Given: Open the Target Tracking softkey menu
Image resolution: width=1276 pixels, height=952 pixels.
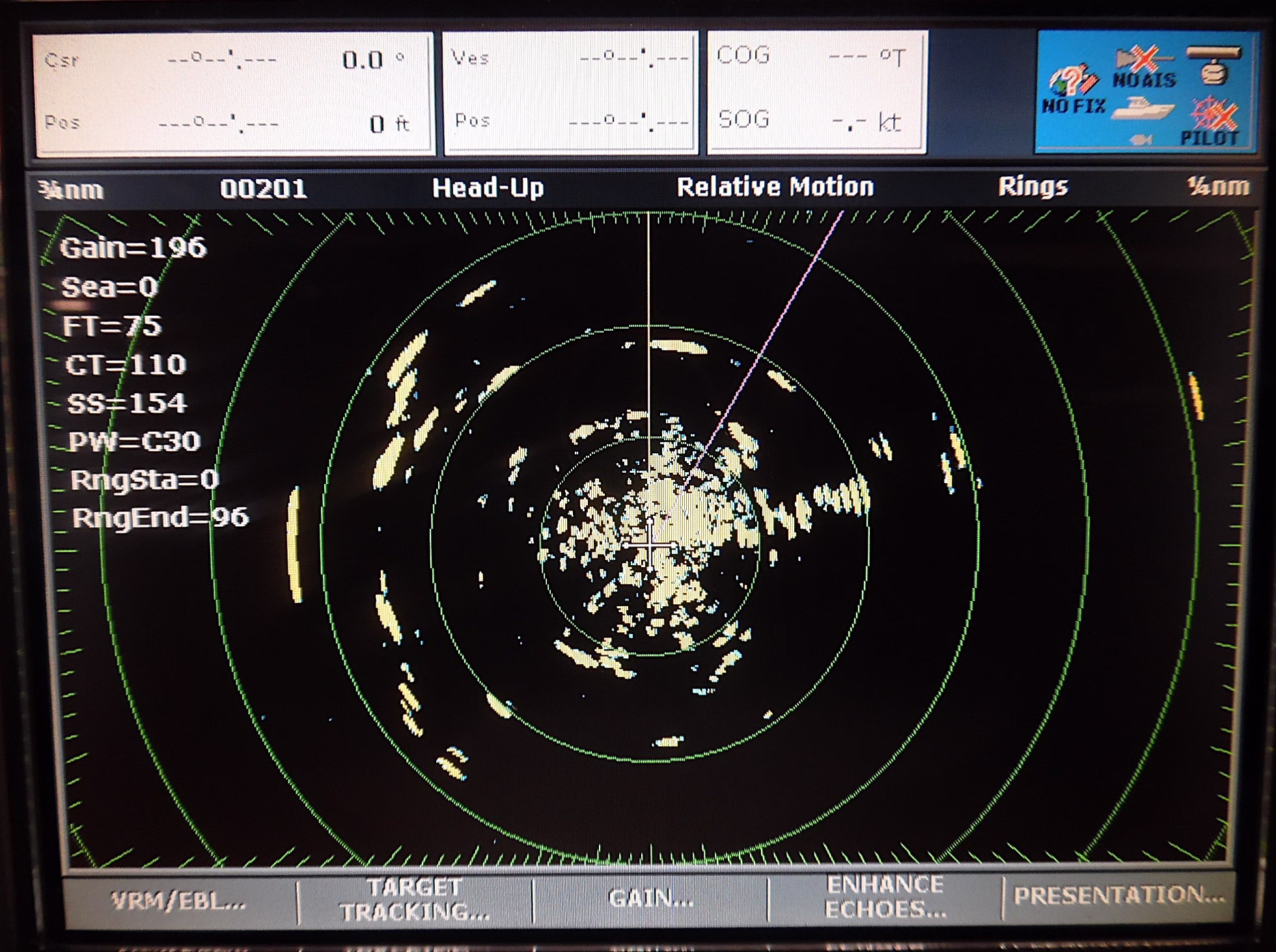Looking at the screenshot, I should point(415,900).
